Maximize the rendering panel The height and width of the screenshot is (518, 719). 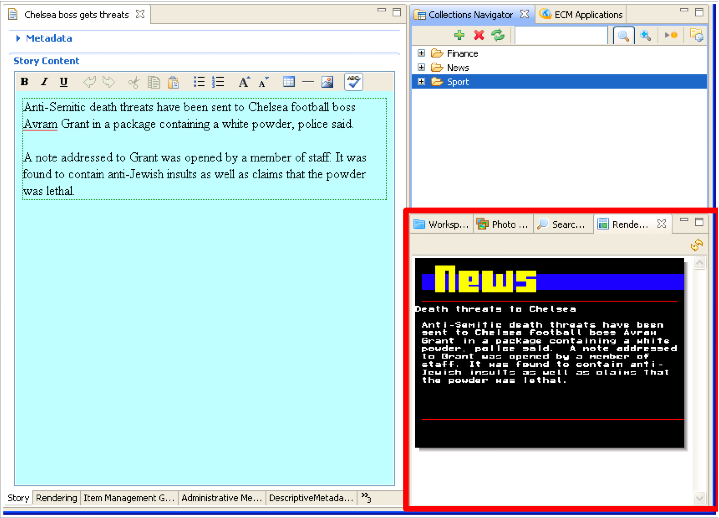(x=699, y=222)
